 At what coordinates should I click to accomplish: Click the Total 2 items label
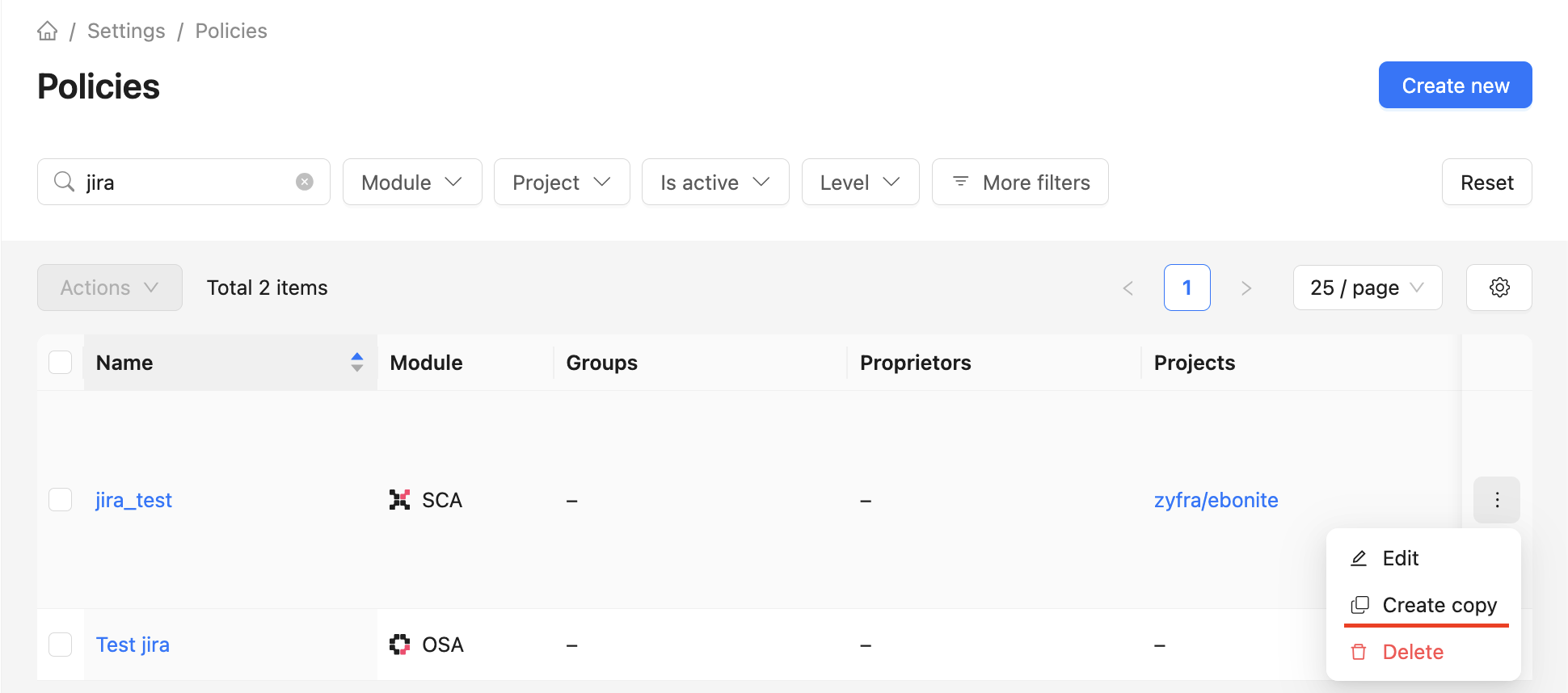[268, 288]
